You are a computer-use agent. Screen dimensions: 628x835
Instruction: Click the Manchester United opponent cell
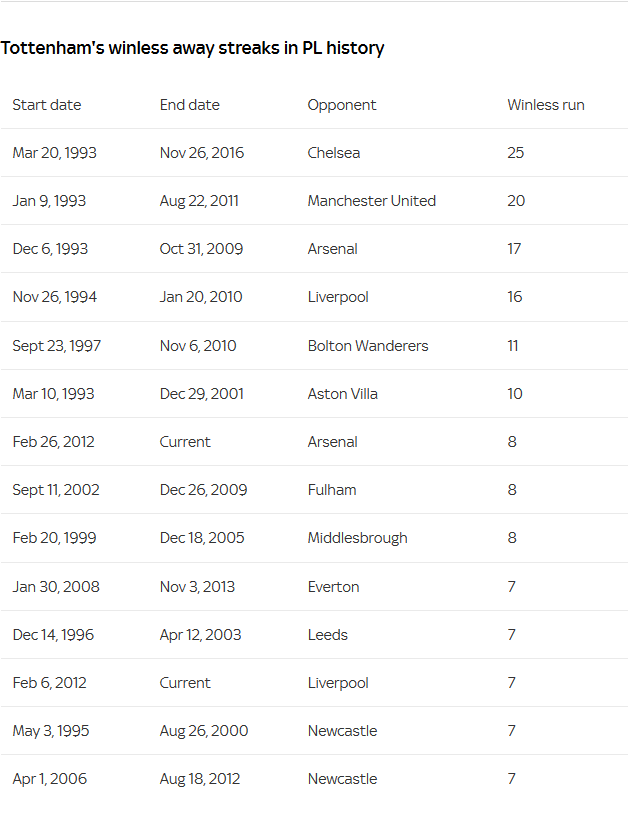coord(372,201)
